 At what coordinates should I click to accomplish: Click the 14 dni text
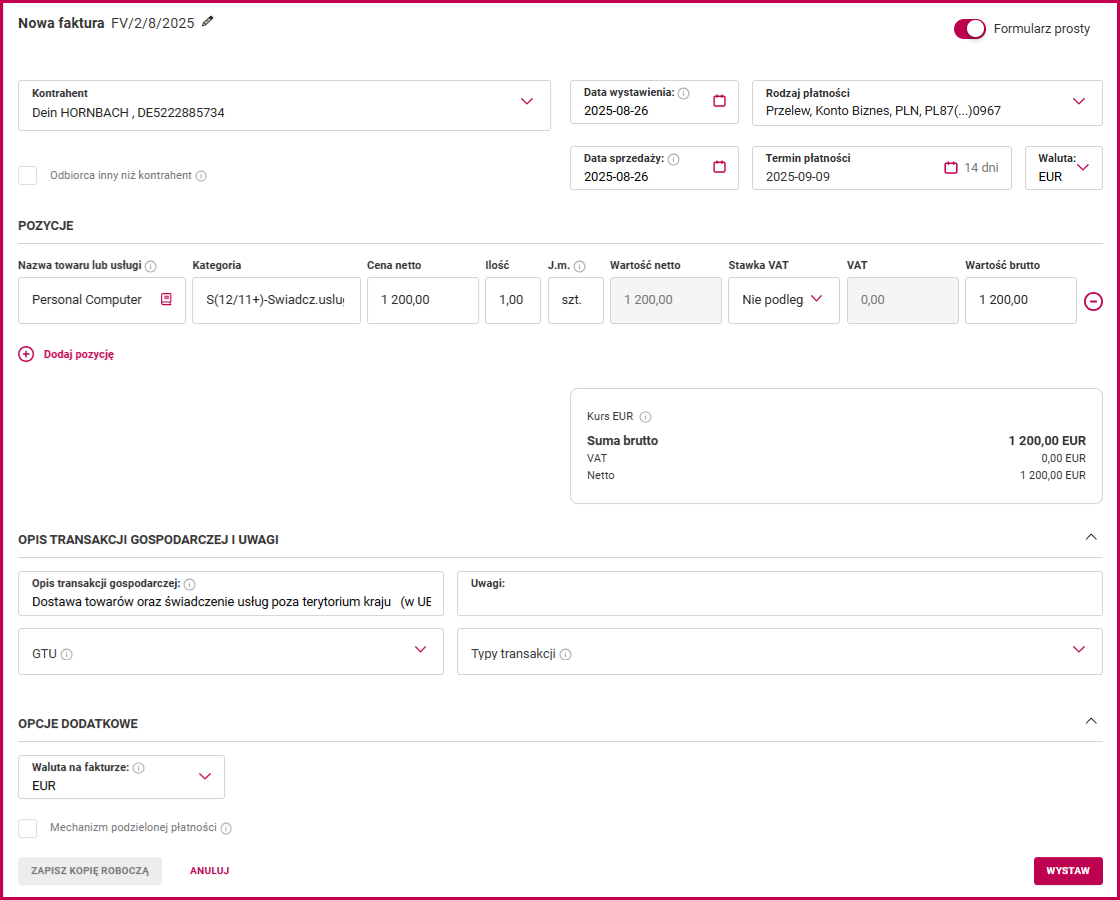(x=981, y=168)
